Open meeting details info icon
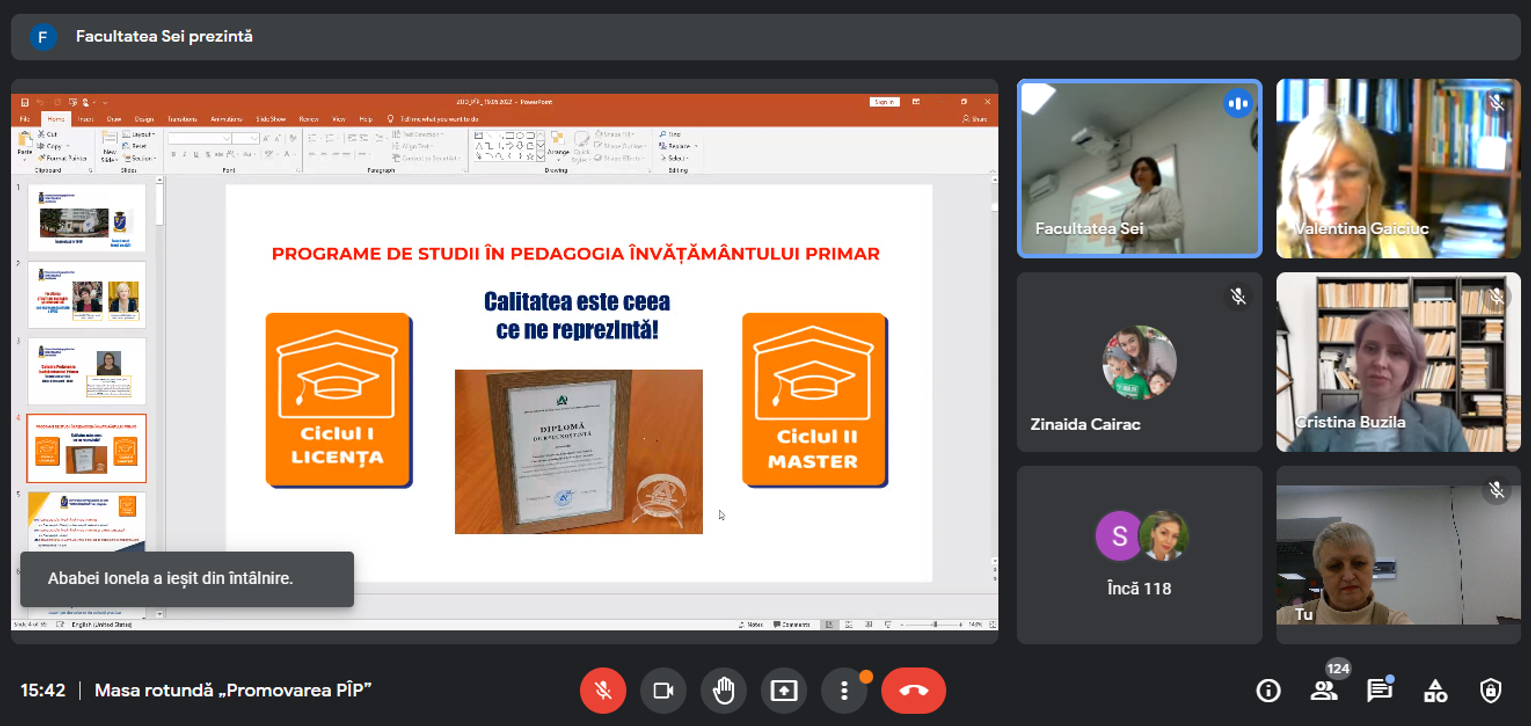 [1268, 690]
